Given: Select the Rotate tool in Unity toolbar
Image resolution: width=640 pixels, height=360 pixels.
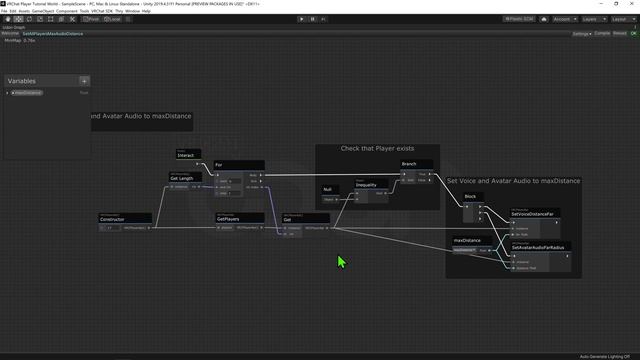Looking at the screenshot, I should (x=29, y=19).
